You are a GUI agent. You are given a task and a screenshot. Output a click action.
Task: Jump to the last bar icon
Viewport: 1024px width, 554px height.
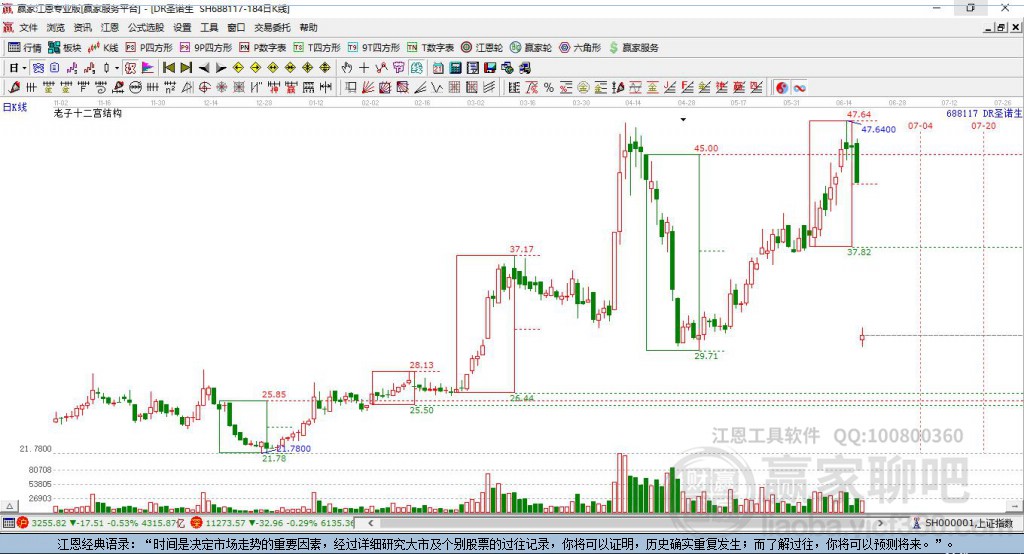[186, 68]
